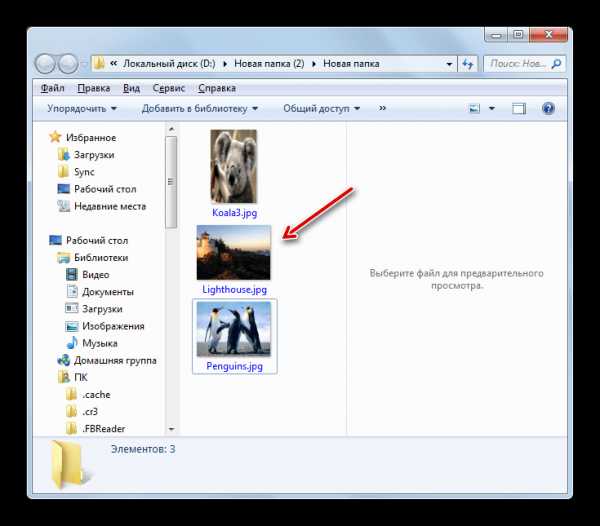
Task: Close the Explorer window
Action: pyautogui.click(x=548, y=35)
